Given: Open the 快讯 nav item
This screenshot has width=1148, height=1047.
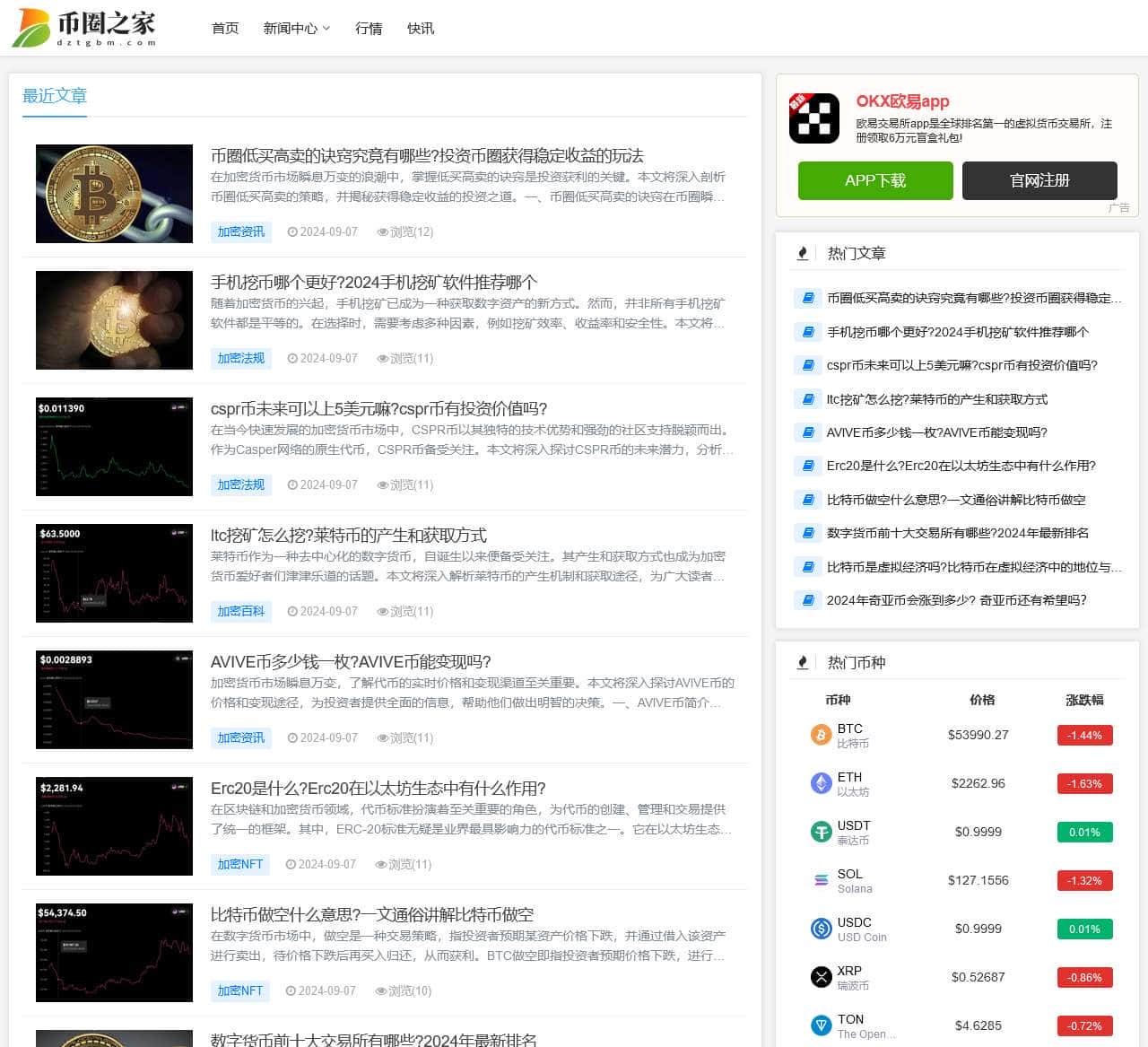Looking at the screenshot, I should click(x=421, y=29).
